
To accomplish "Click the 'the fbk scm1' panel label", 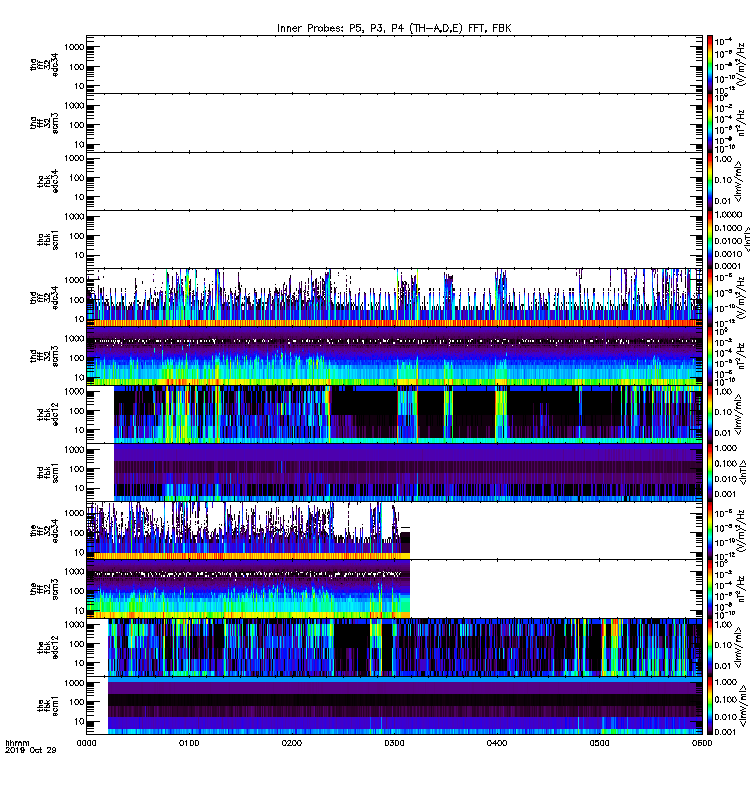I will pyautogui.click(x=48, y=706).
